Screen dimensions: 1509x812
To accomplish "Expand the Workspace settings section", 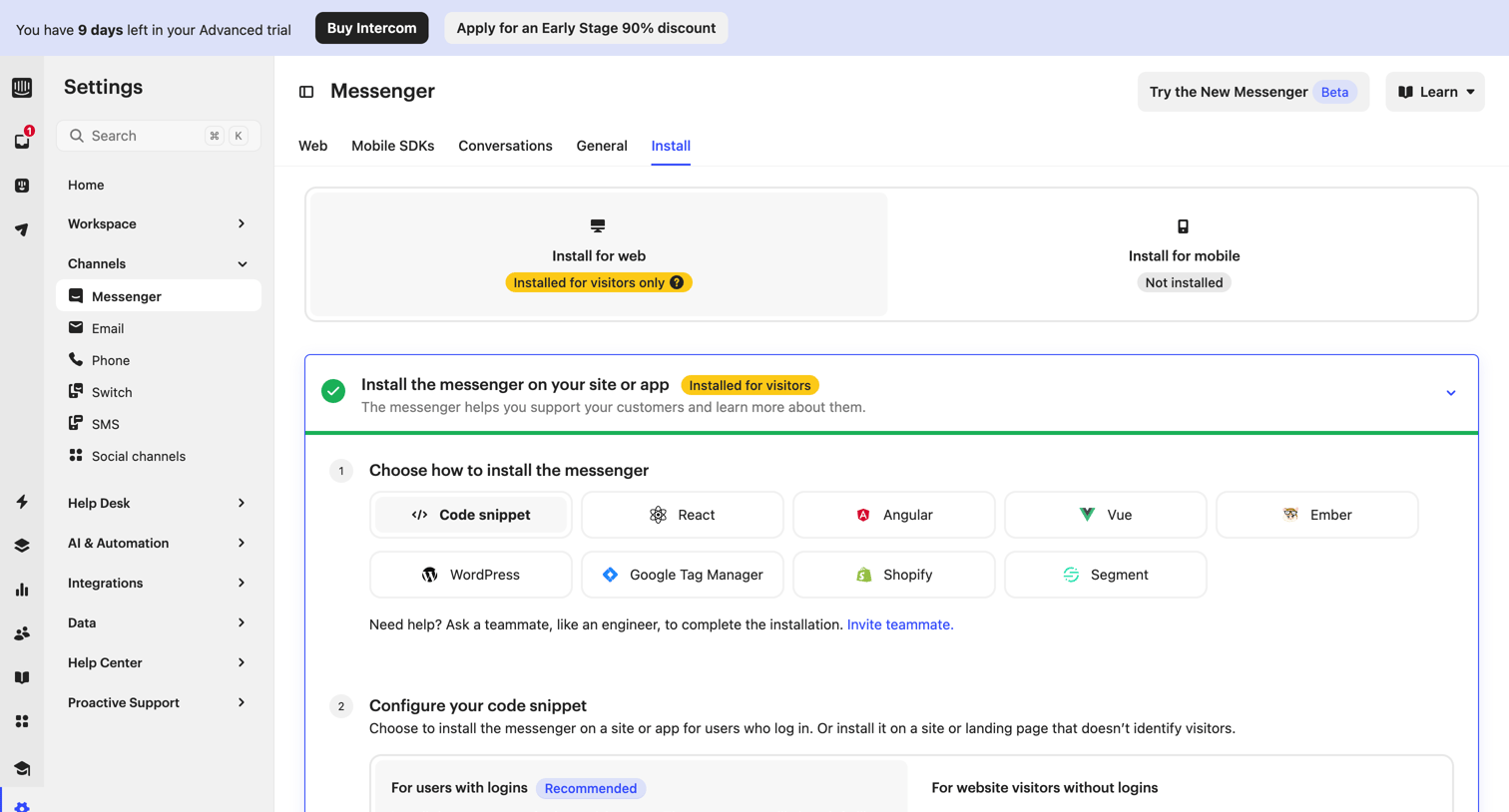I will (x=158, y=223).
